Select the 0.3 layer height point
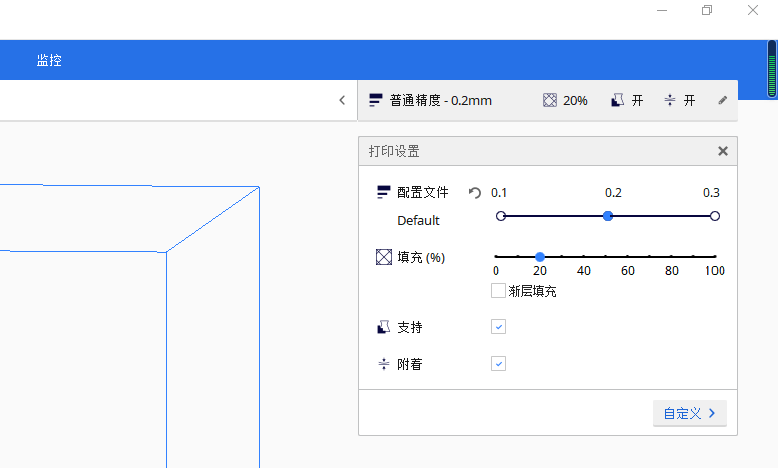The width and height of the screenshot is (778, 468). pos(714,215)
